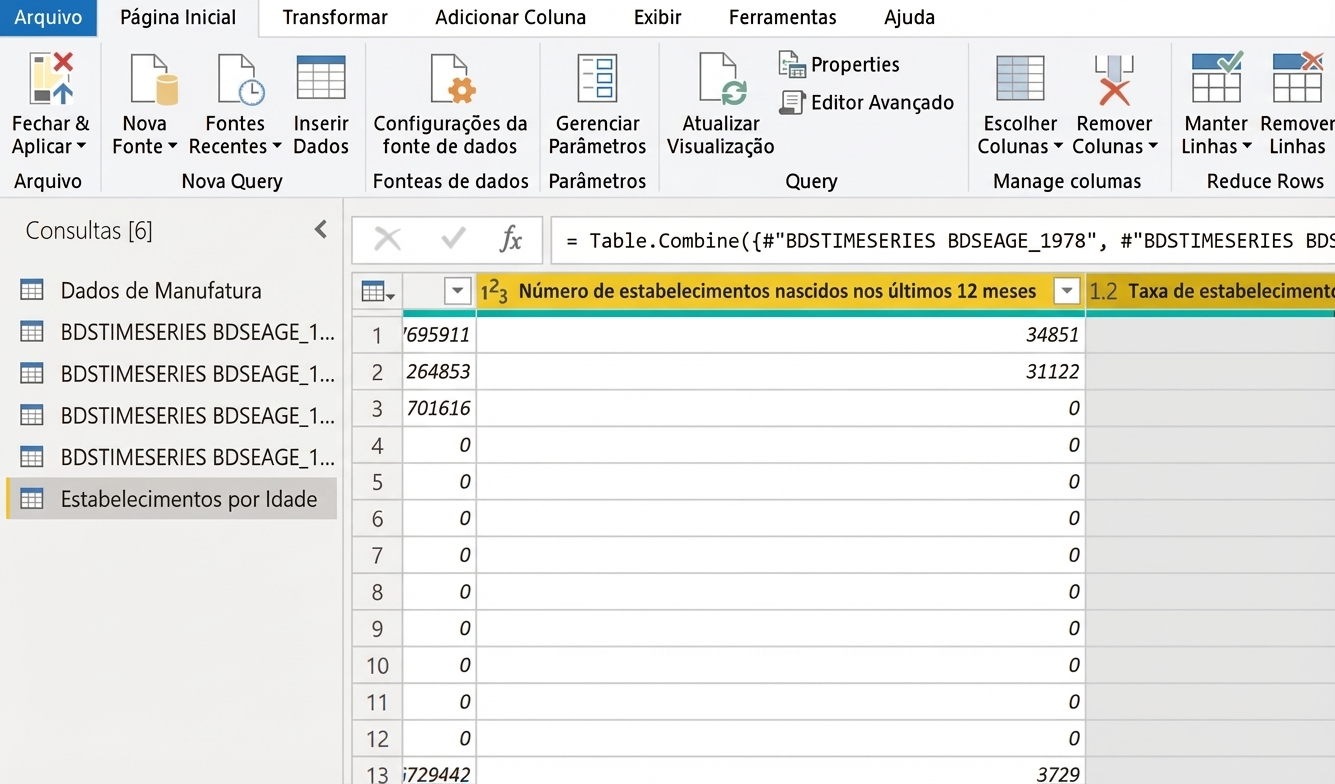Collapse the Consultas pane with chevron
Image resolution: width=1335 pixels, height=784 pixels.
[321, 230]
